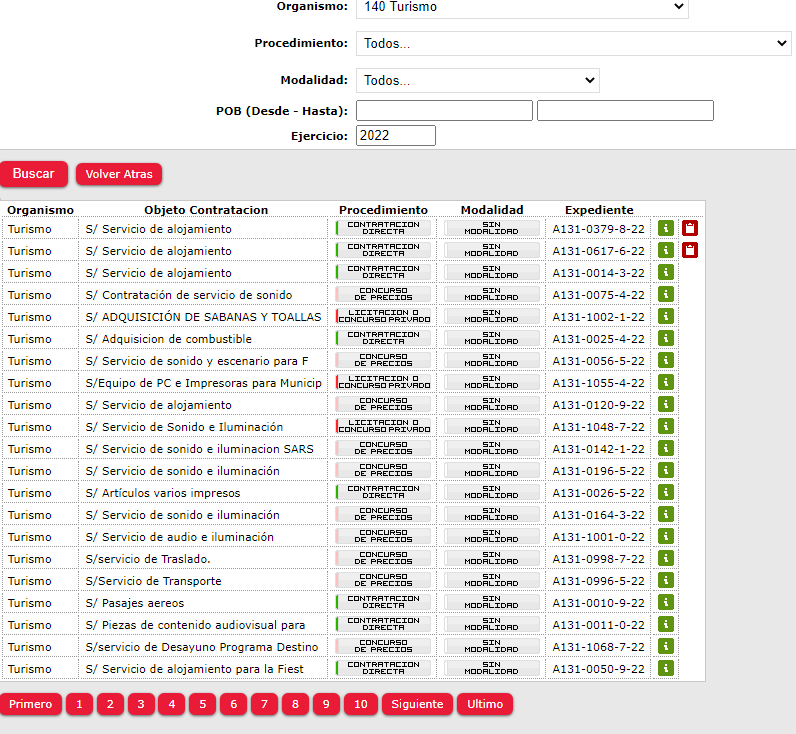
Task: Click red clipboard icon for A131-0379-8-22
Action: pos(690,228)
